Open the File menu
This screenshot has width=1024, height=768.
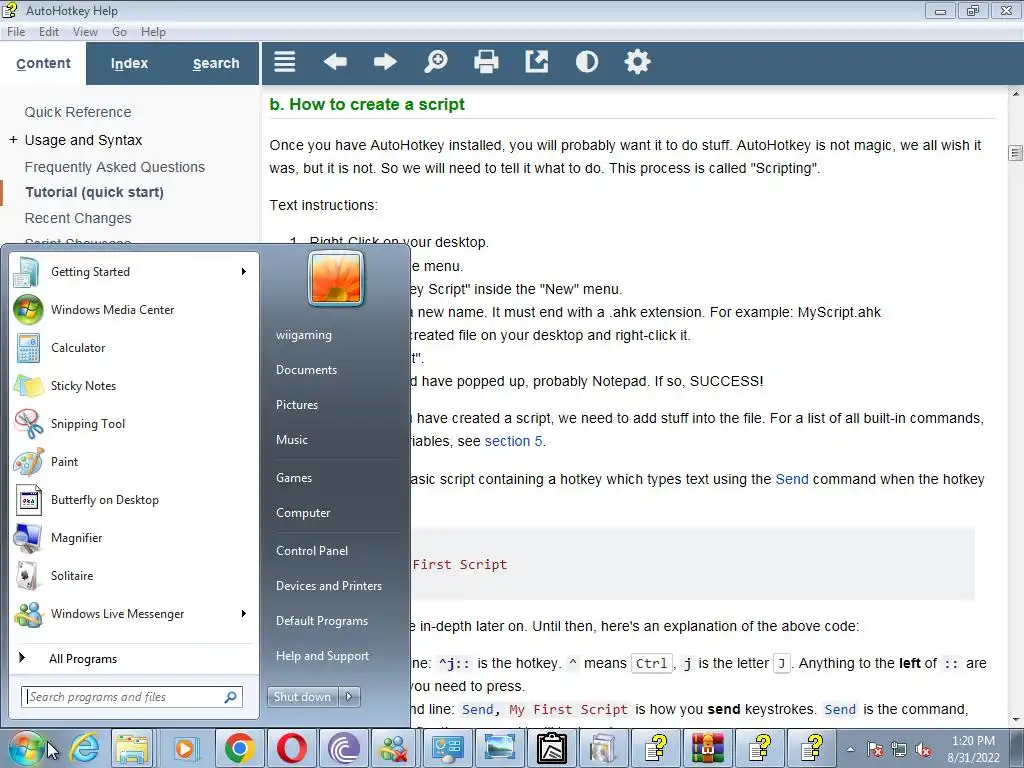16,31
